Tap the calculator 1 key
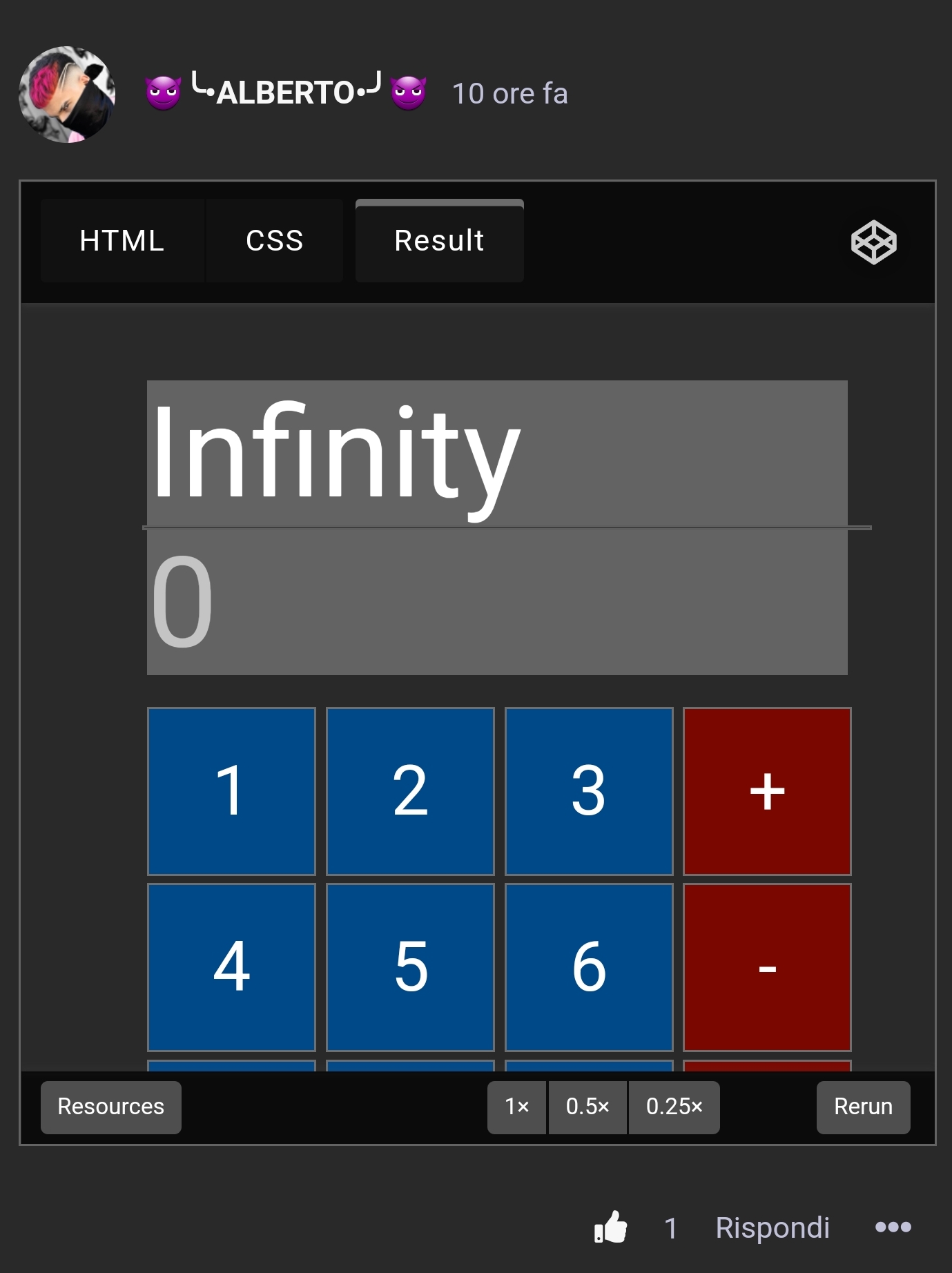 click(231, 791)
